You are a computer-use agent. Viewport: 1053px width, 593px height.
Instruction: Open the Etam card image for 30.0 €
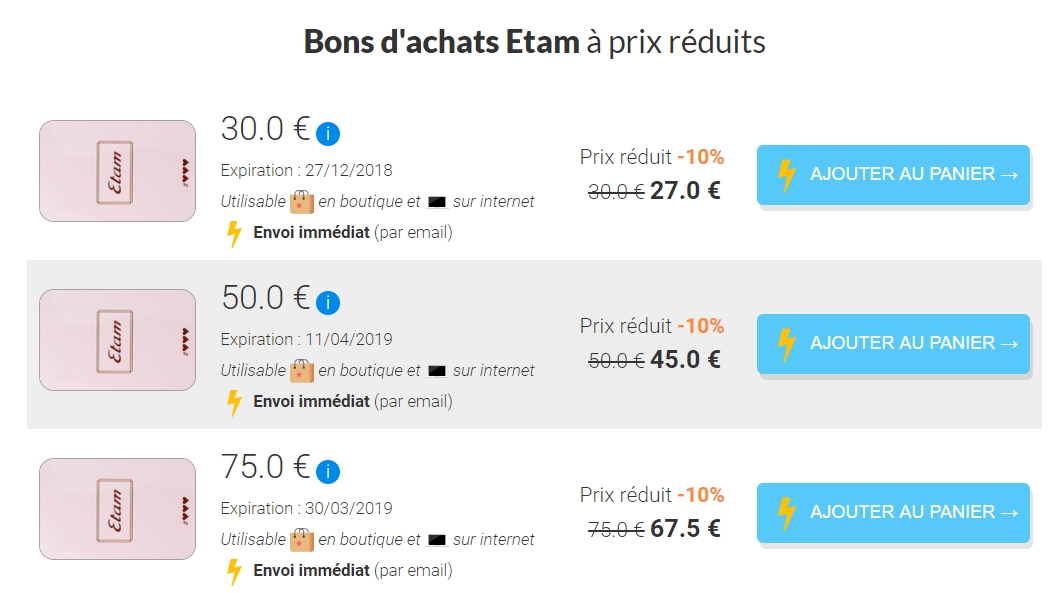[x=118, y=171]
